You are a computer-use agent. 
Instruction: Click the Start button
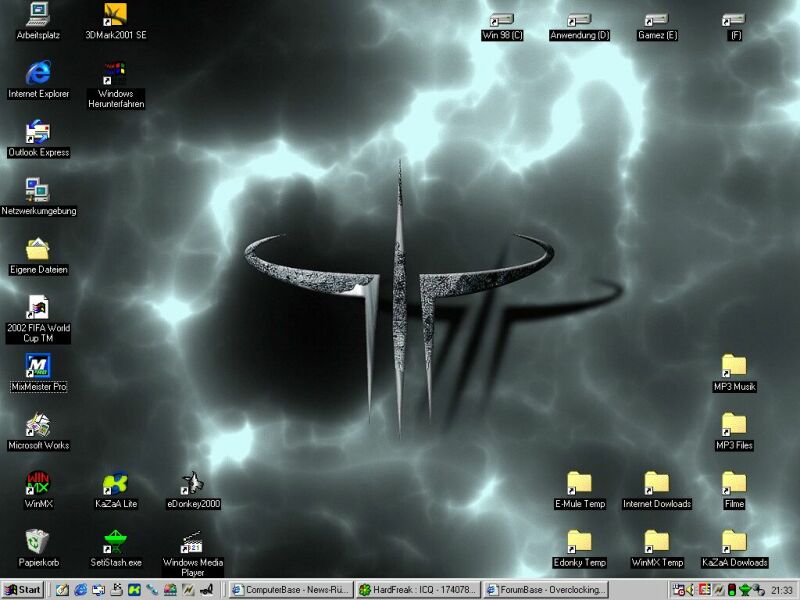22,590
